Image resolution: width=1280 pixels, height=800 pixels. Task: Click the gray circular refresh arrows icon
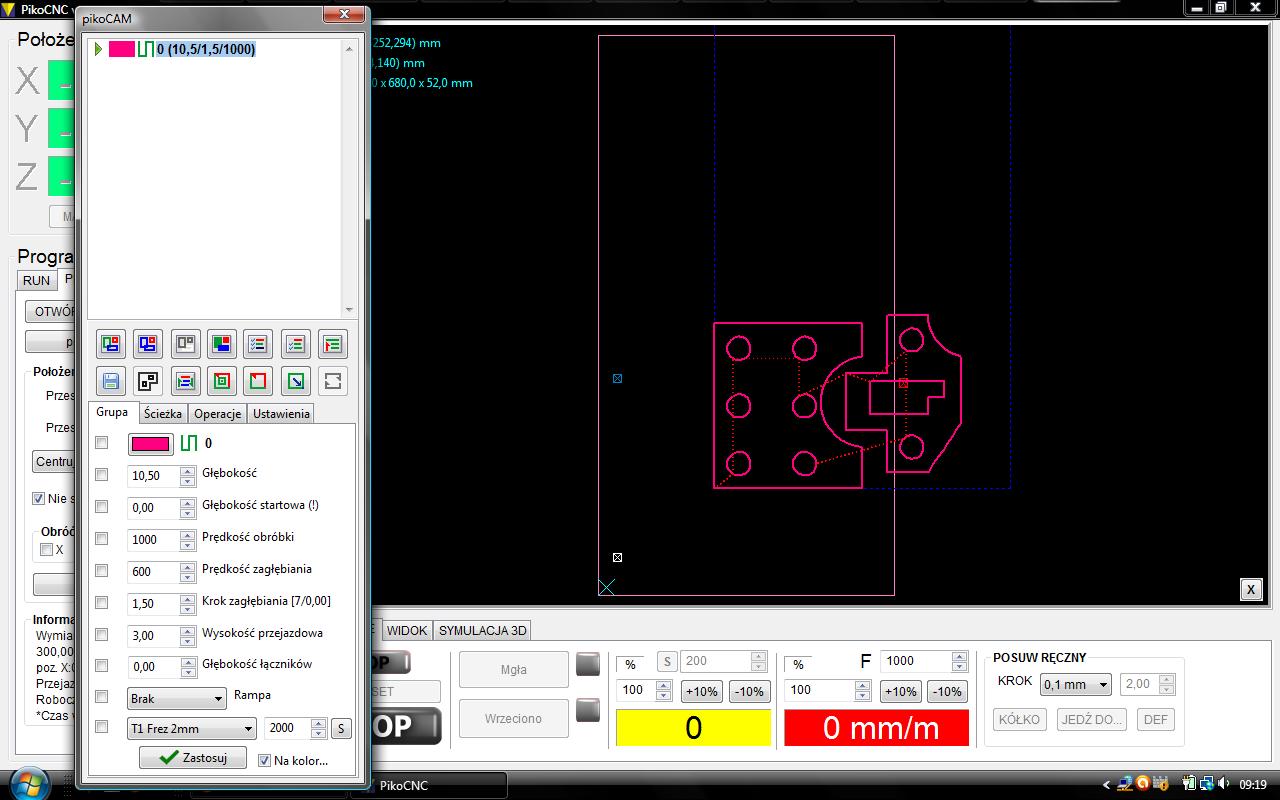332,381
